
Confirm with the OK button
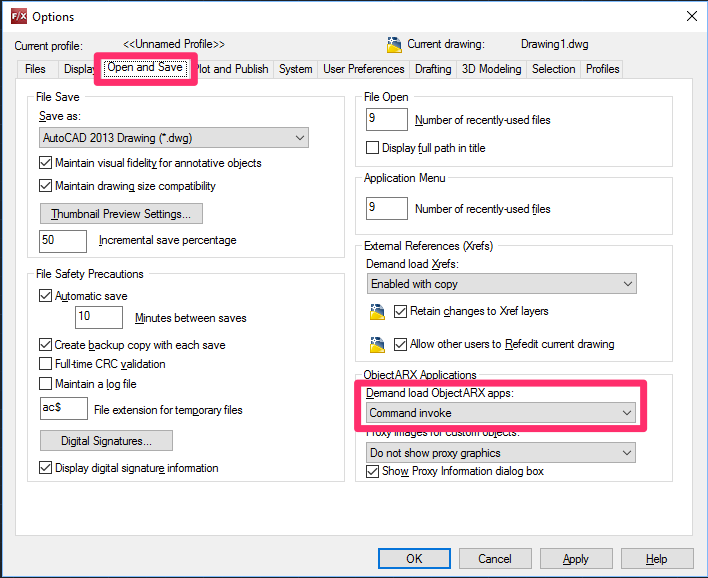coord(414,559)
